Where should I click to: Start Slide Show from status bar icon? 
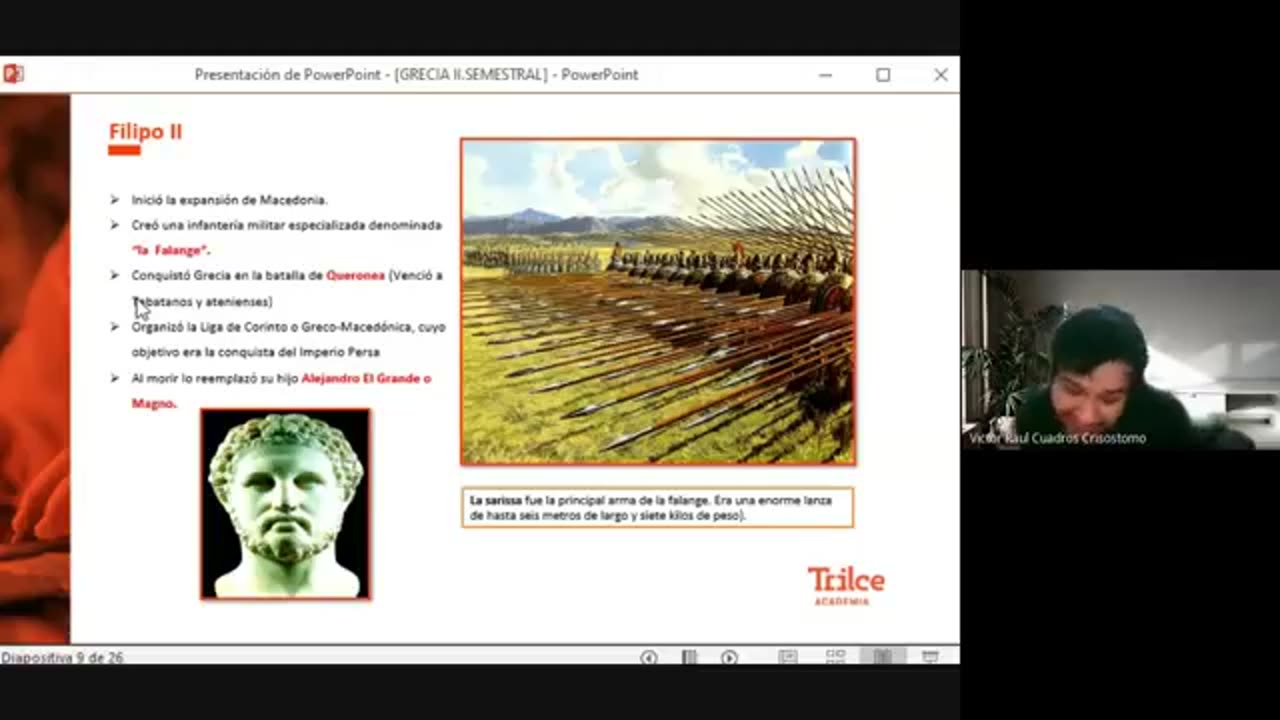coord(930,657)
